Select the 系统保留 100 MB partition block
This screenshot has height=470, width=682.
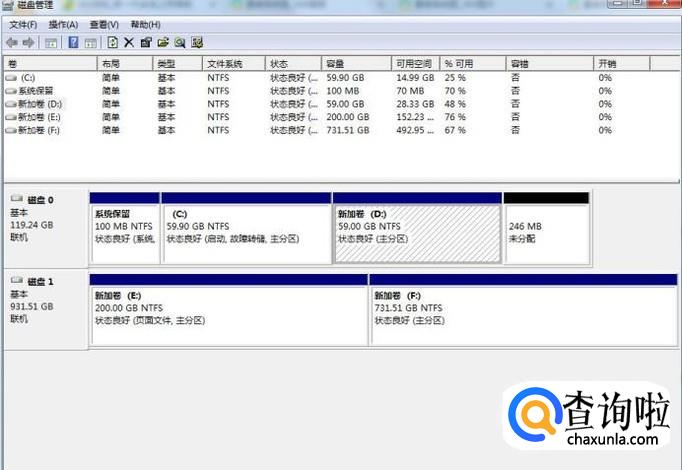click(125, 228)
